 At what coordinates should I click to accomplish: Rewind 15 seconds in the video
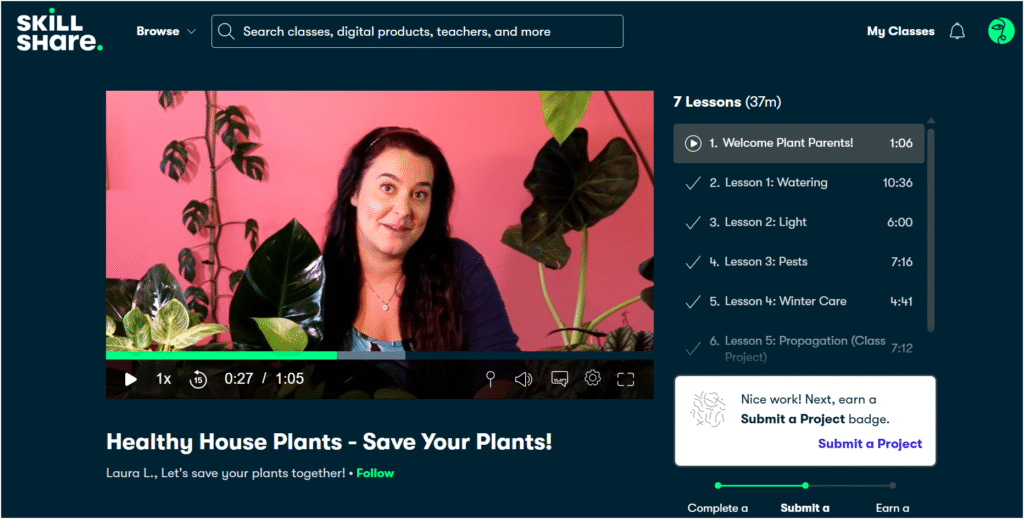pyautogui.click(x=198, y=379)
